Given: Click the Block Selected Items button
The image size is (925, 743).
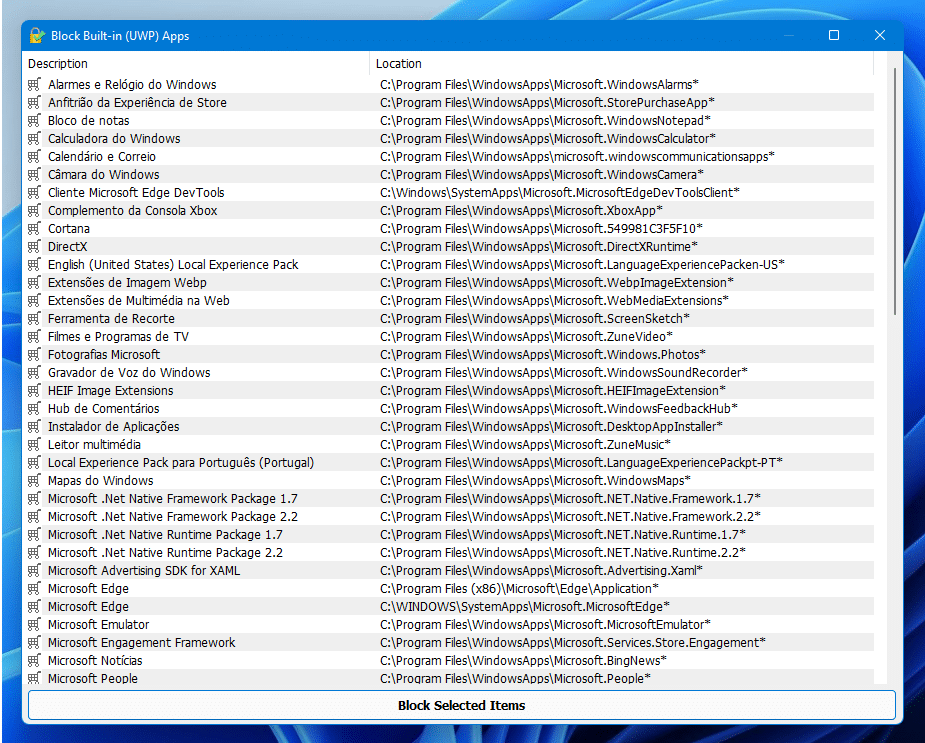Looking at the screenshot, I should [x=461, y=705].
